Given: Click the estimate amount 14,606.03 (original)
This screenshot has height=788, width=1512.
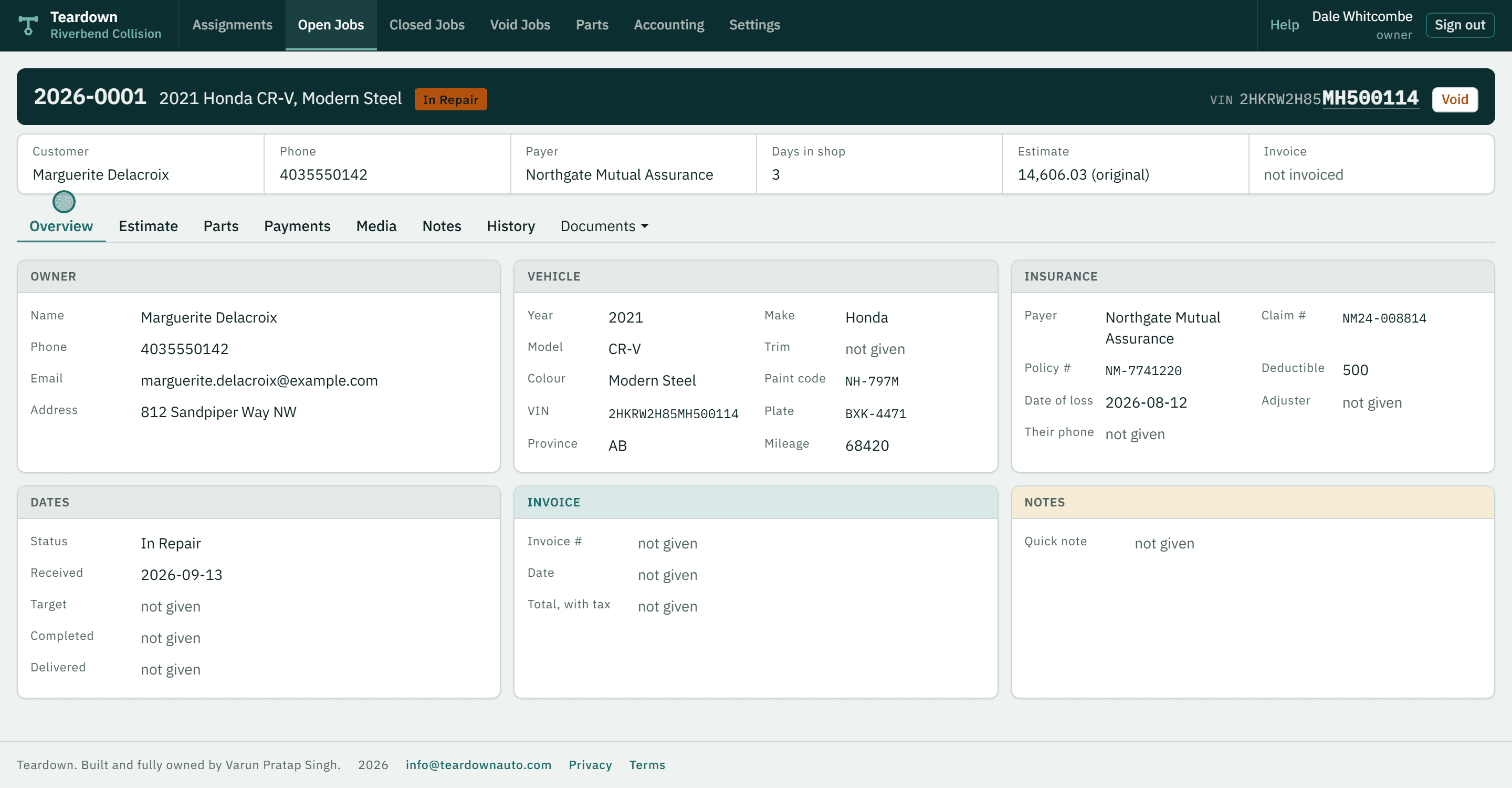Looking at the screenshot, I should 1083,174.
